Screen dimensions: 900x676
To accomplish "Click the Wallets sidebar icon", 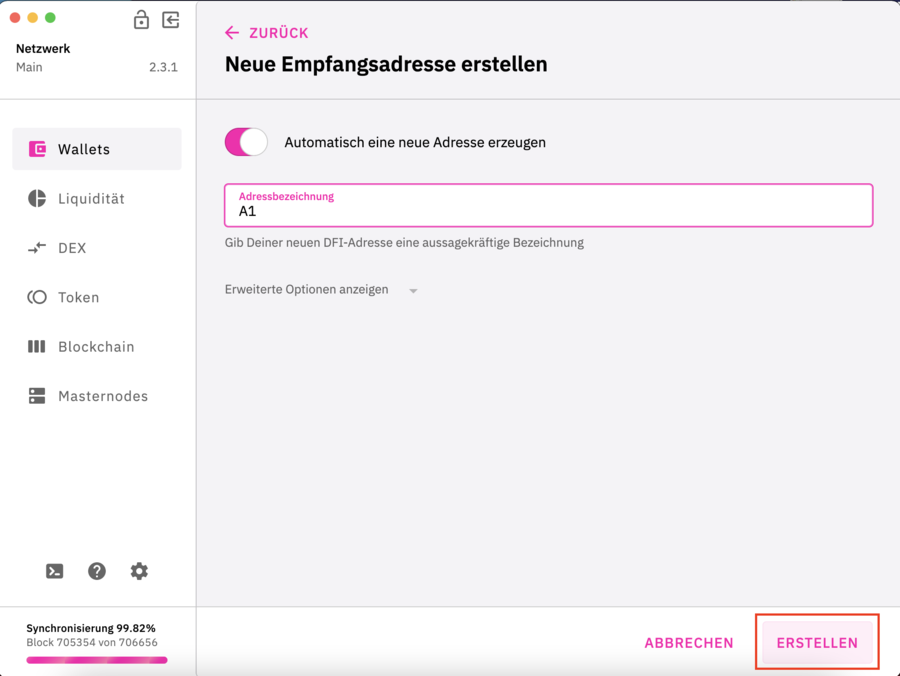I will pyautogui.click(x=37, y=149).
